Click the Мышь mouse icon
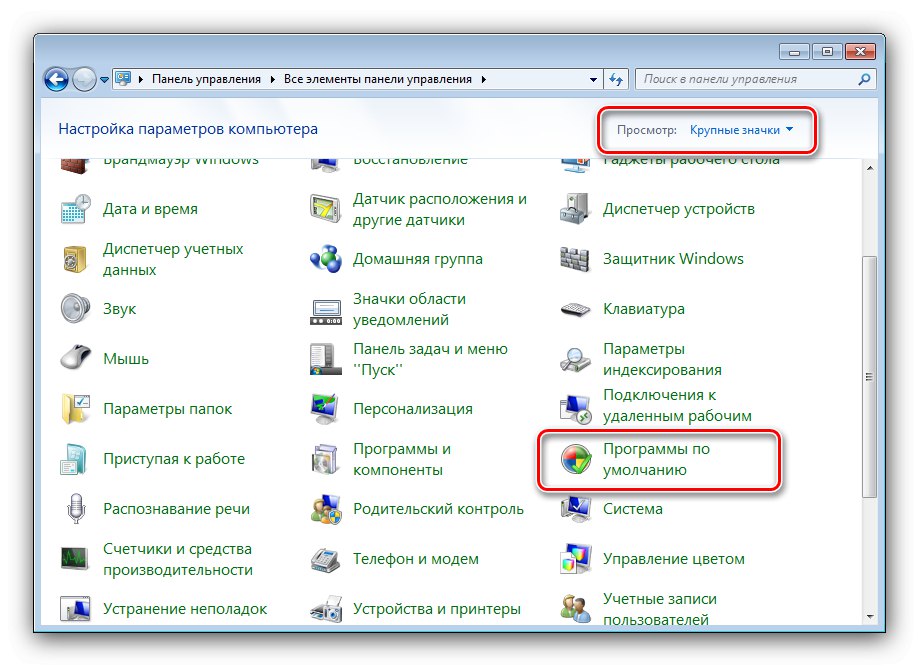 point(76,358)
